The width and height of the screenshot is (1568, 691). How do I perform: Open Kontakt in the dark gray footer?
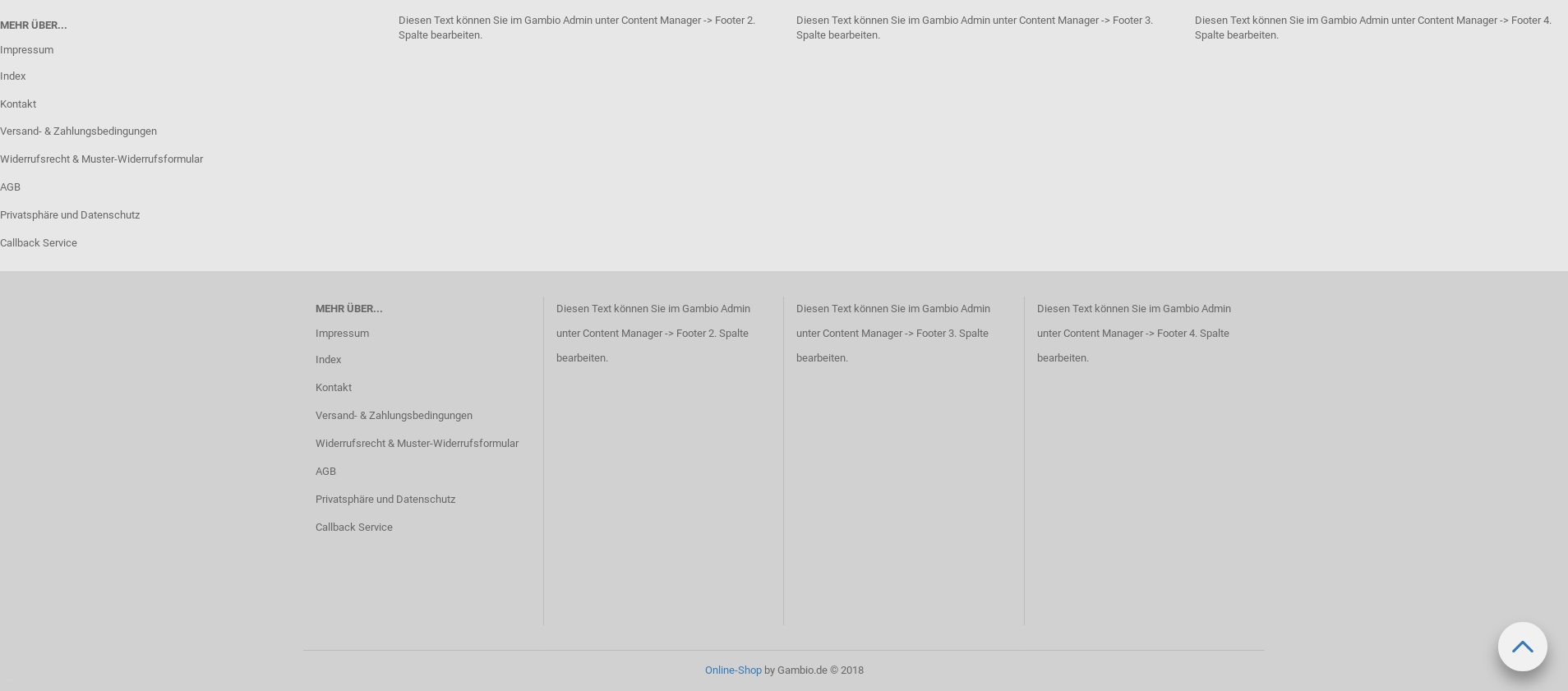(x=333, y=387)
